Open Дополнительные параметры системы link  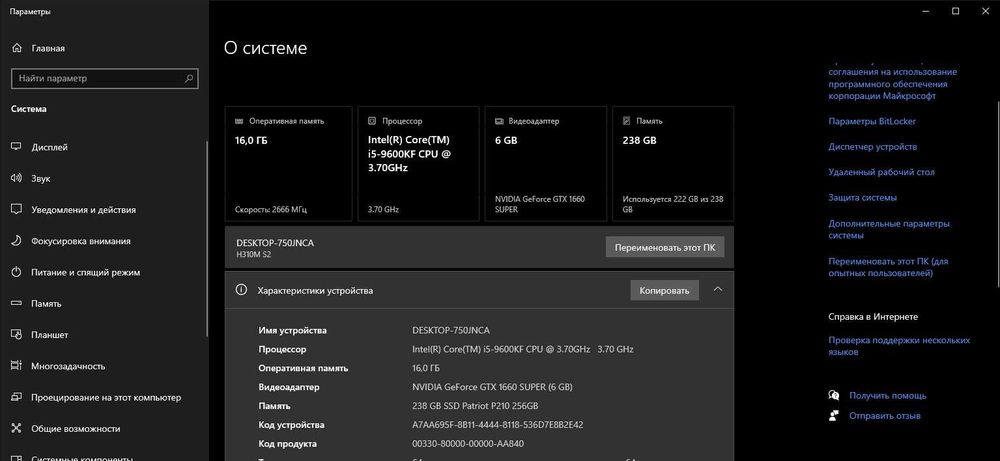point(888,230)
